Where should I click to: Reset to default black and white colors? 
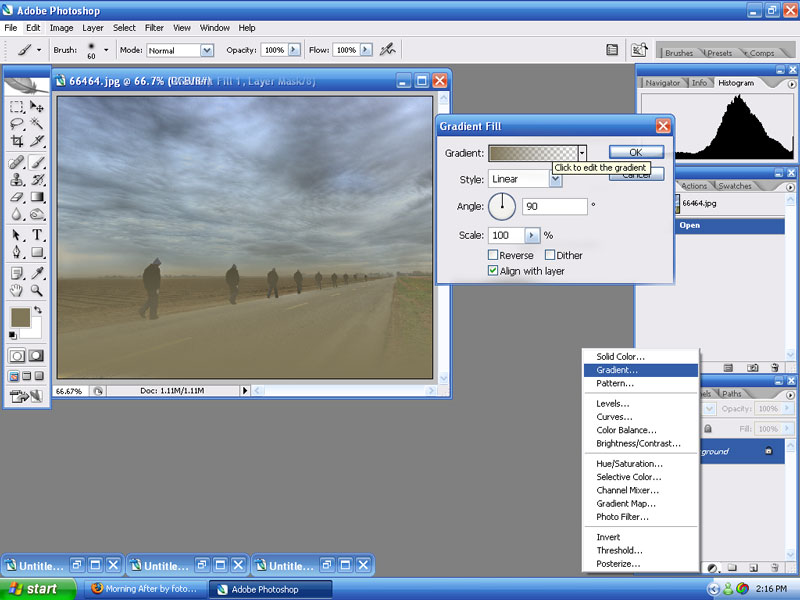tap(13, 335)
